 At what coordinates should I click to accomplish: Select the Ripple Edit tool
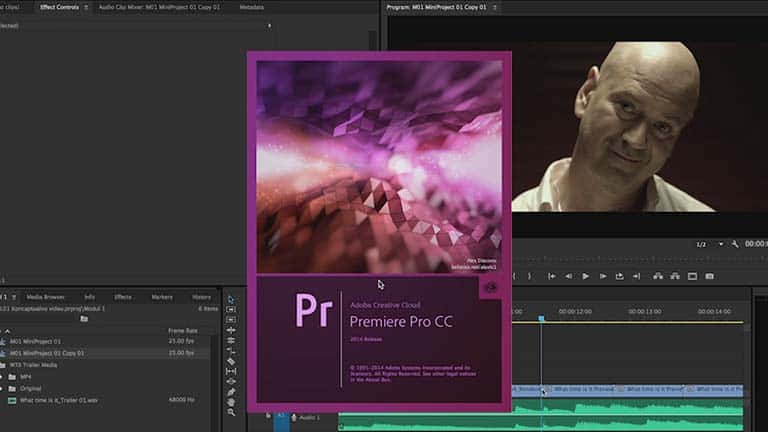coord(231,330)
